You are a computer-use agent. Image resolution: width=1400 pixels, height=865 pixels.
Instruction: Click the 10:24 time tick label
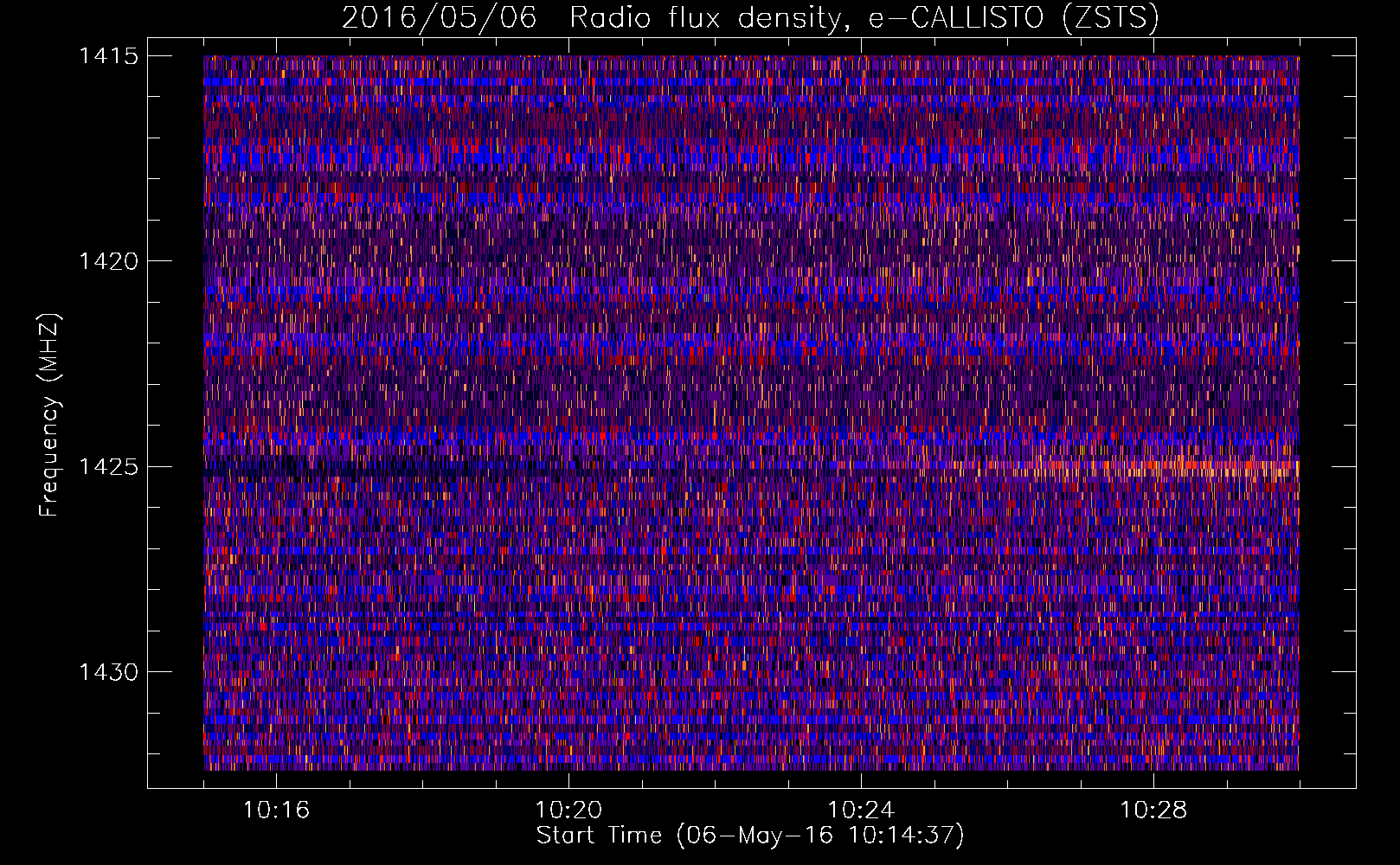pos(861,811)
